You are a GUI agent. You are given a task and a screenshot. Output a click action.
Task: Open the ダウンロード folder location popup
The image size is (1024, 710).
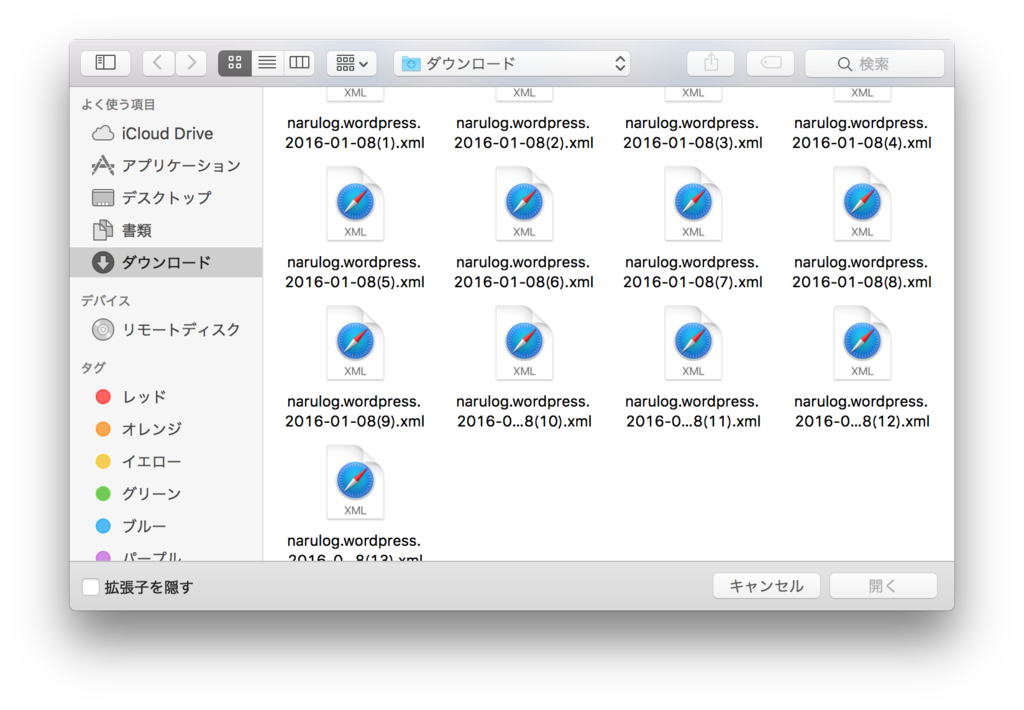(x=512, y=63)
